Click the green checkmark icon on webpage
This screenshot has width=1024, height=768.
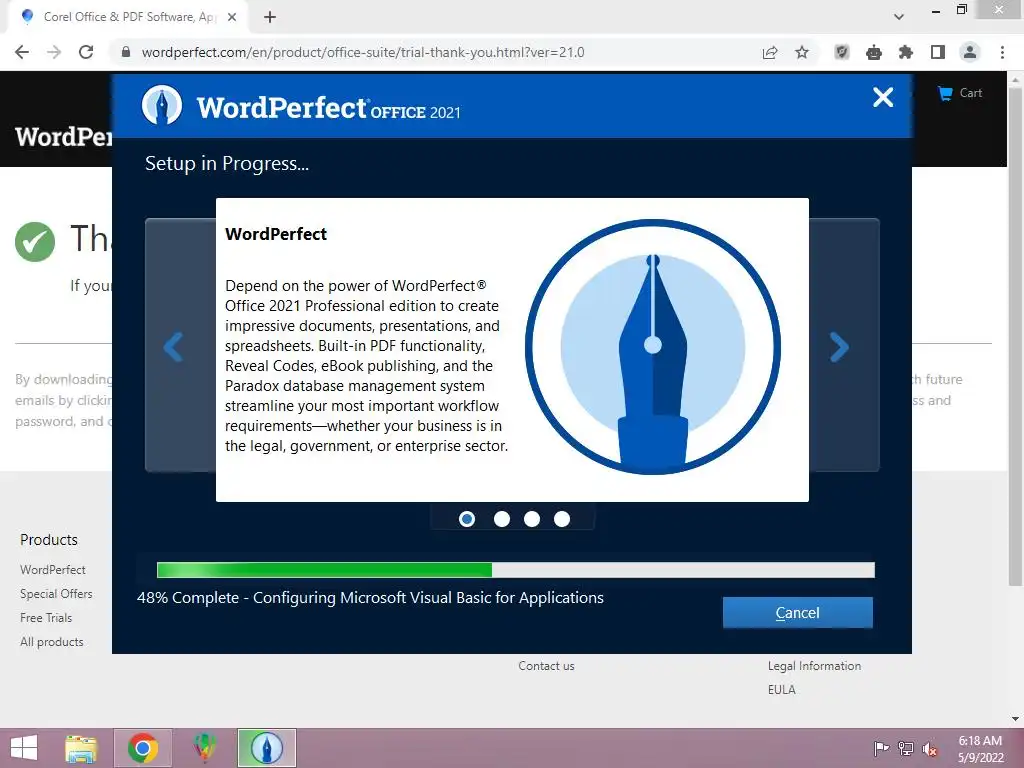point(35,242)
